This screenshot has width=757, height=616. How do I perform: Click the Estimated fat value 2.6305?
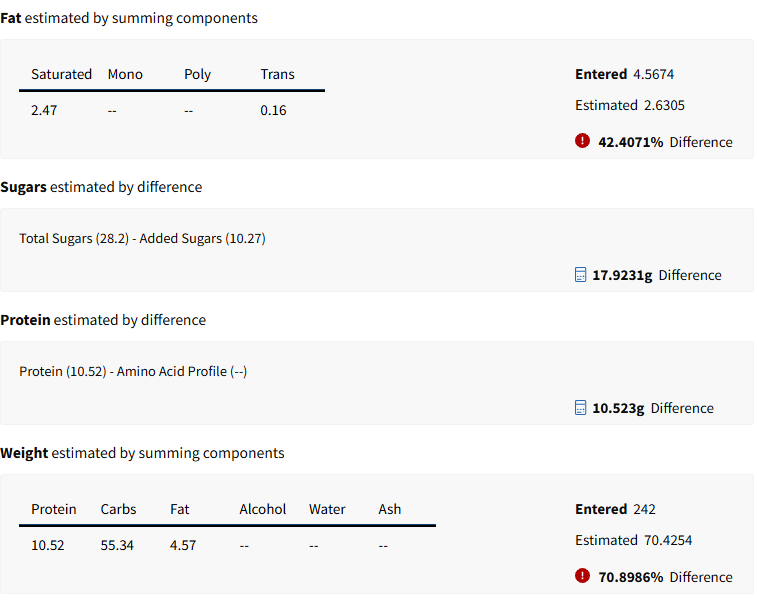coord(664,105)
